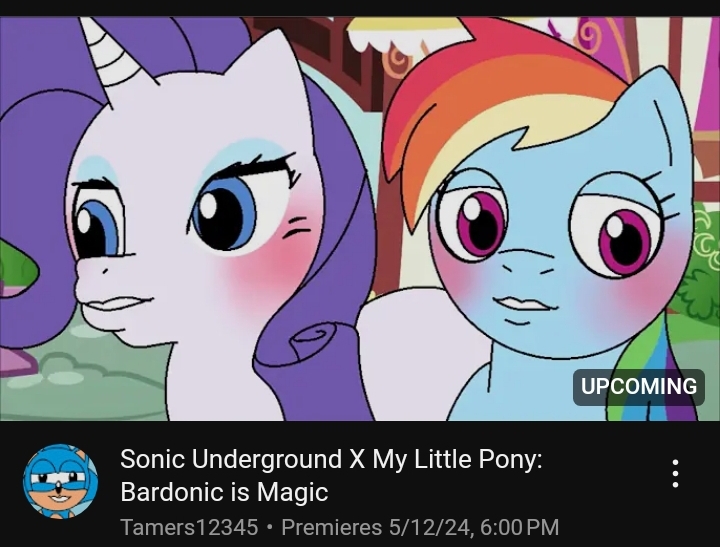Click the UPCOMING badge on the thumbnail

(639, 387)
